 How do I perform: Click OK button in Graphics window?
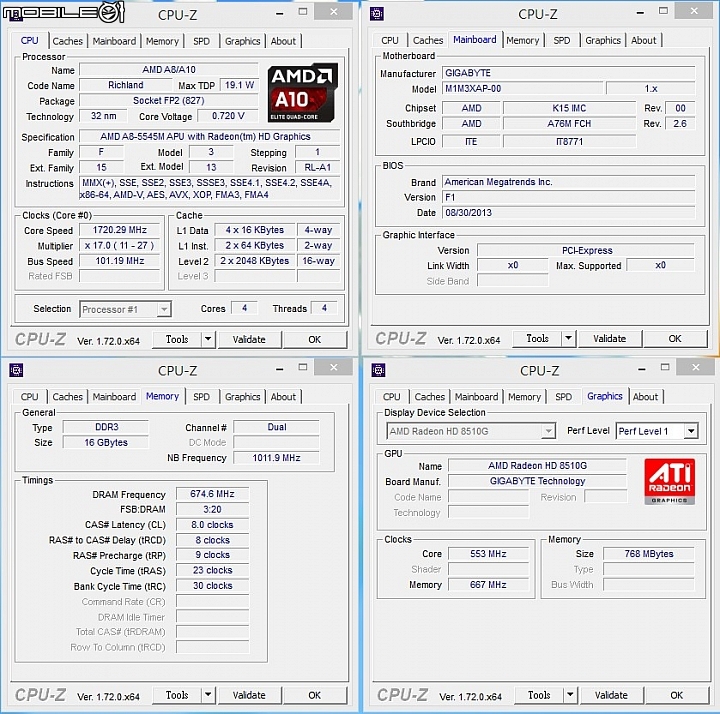pyautogui.click(x=677, y=695)
